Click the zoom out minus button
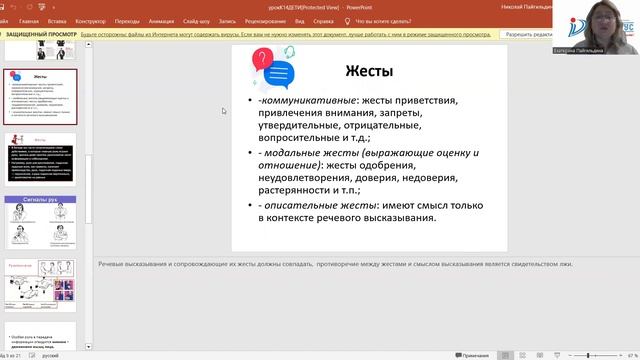Viewport: 640px width, 360px height. tap(570, 356)
